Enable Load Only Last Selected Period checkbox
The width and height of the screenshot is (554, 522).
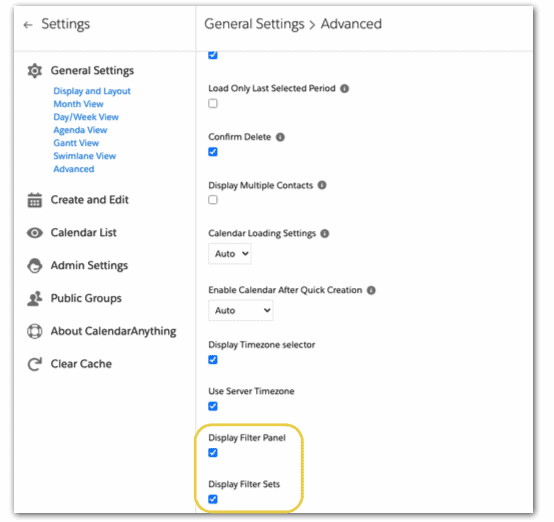coord(213,104)
